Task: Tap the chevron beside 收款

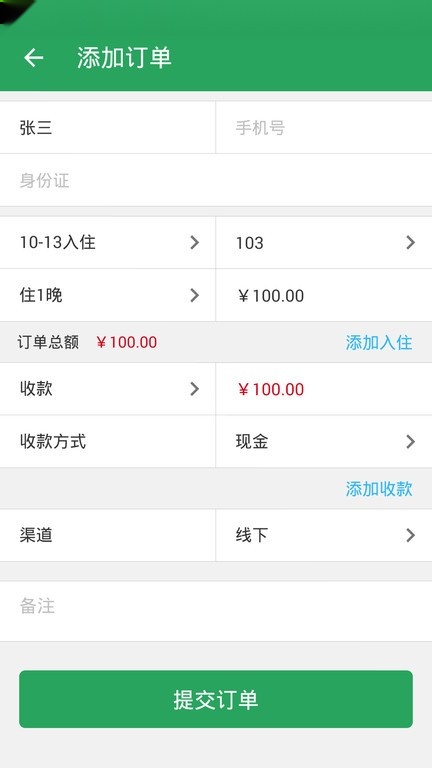Action: click(x=194, y=389)
